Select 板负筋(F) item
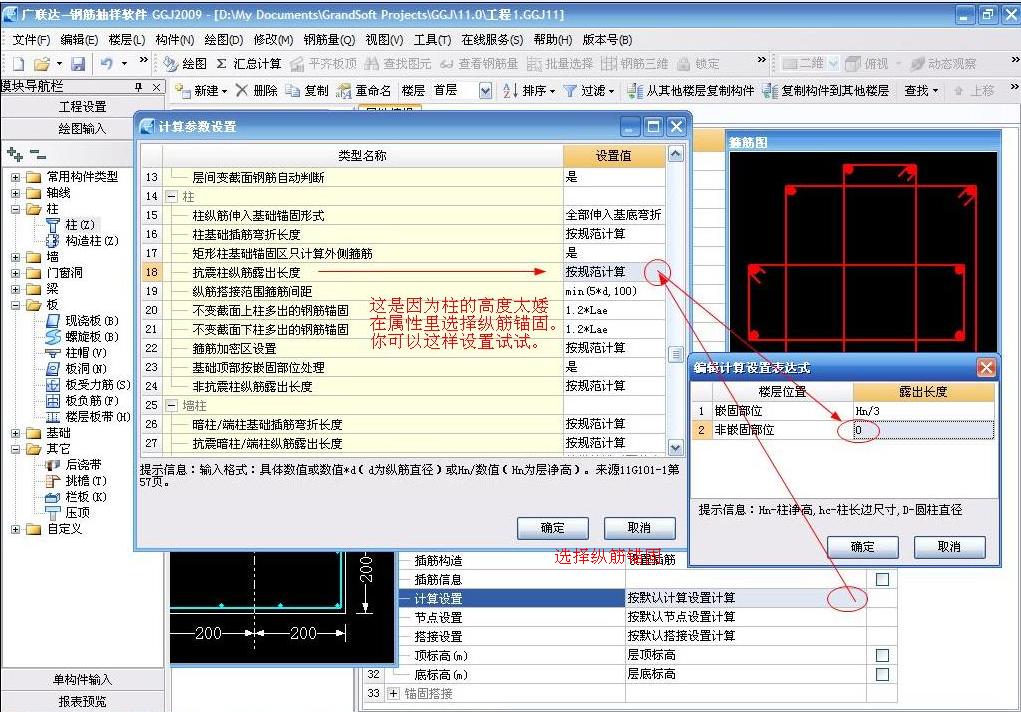 tap(83, 401)
